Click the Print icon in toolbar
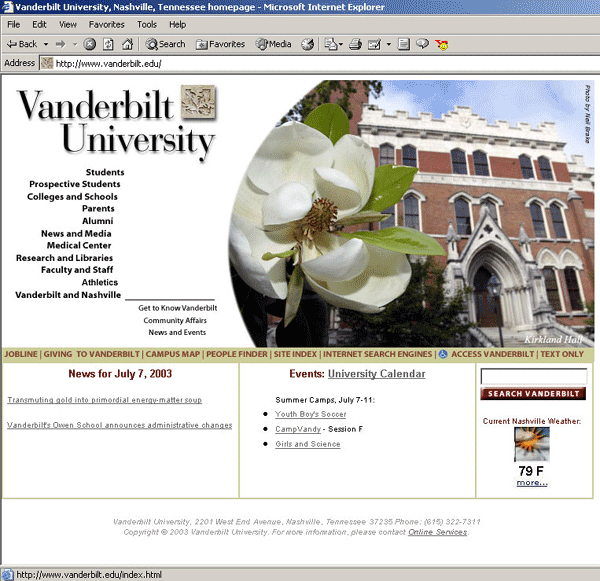Screen dimensions: 600x581 [x=355, y=44]
